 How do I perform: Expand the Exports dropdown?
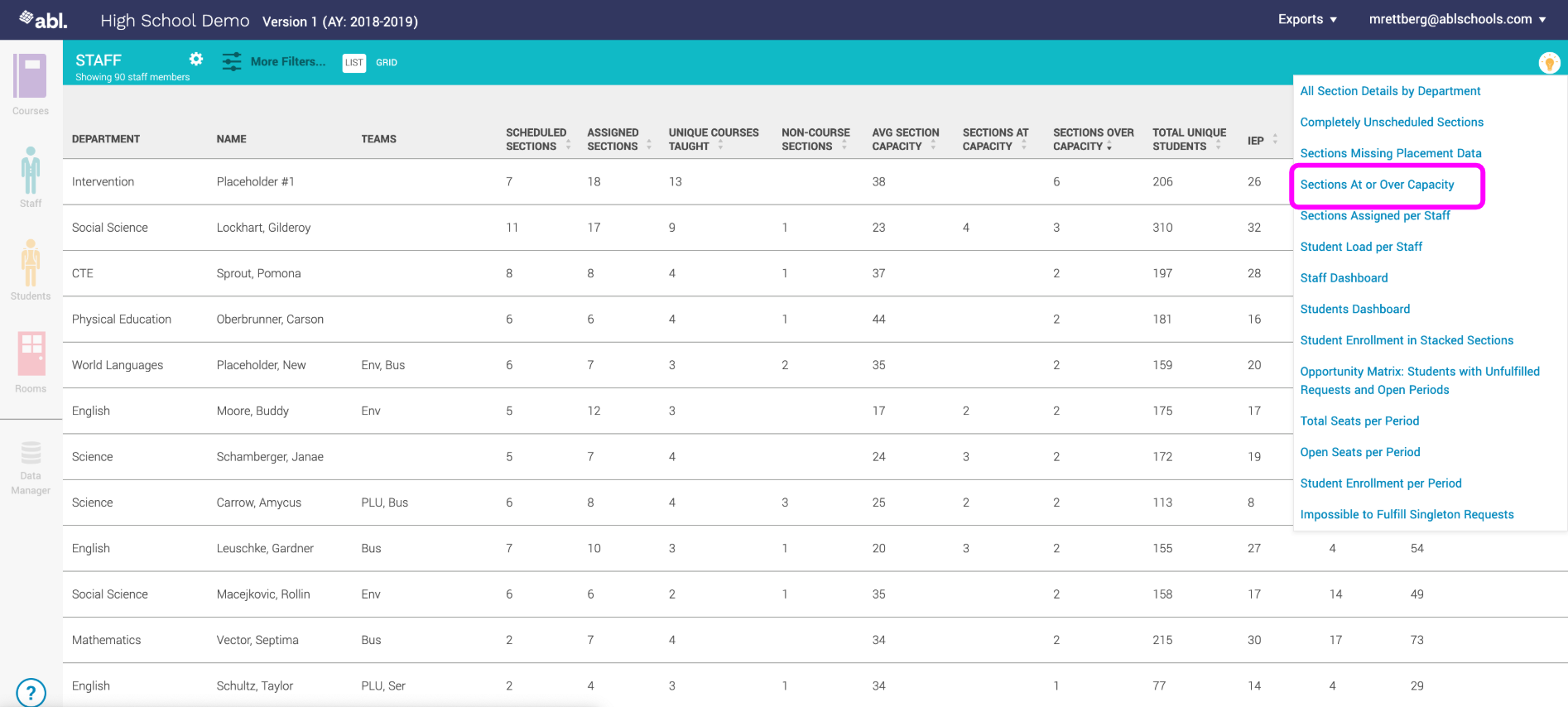tap(1307, 20)
